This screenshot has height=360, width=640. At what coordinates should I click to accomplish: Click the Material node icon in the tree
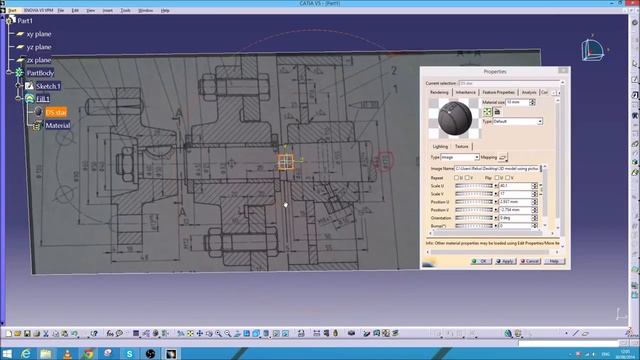tap(37, 125)
